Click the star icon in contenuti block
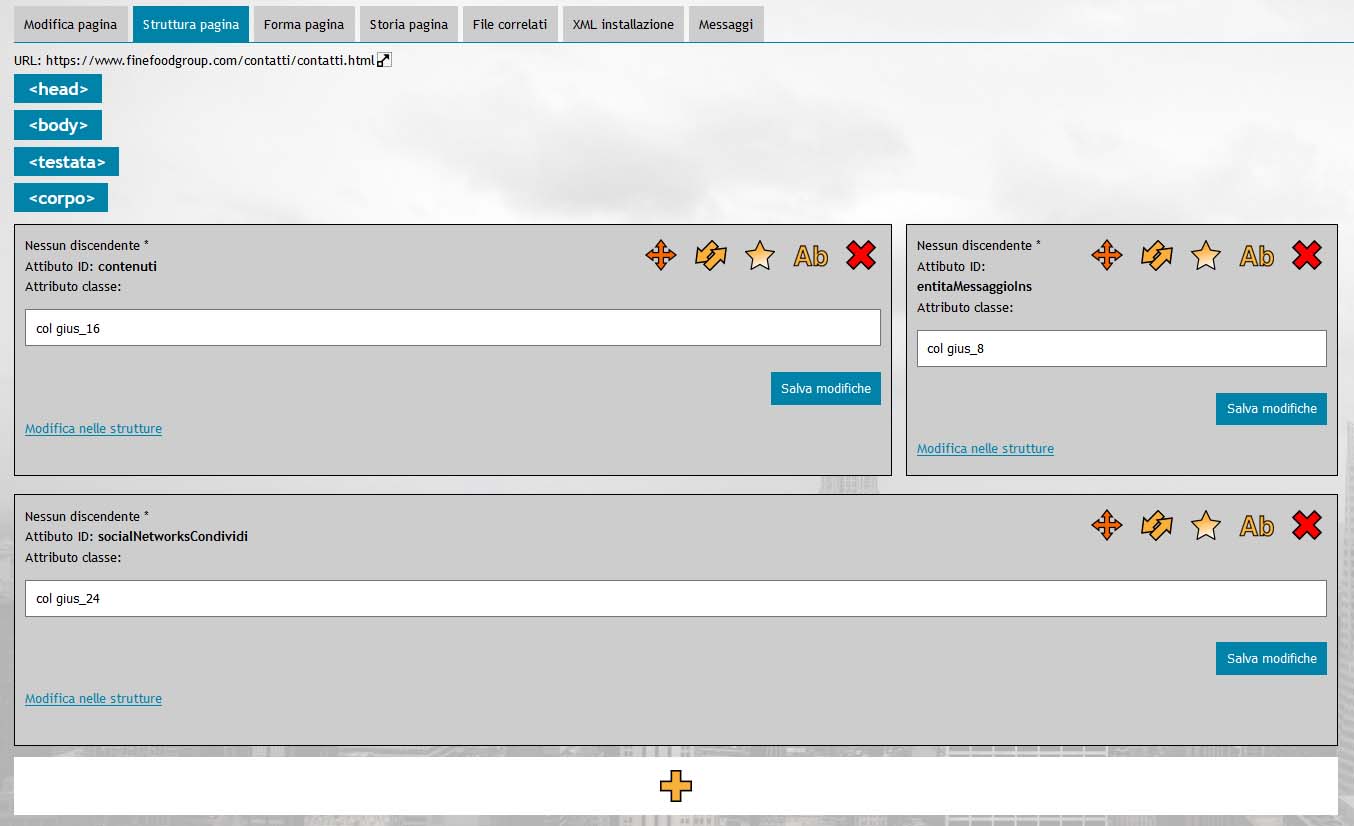 tap(760, 256)
